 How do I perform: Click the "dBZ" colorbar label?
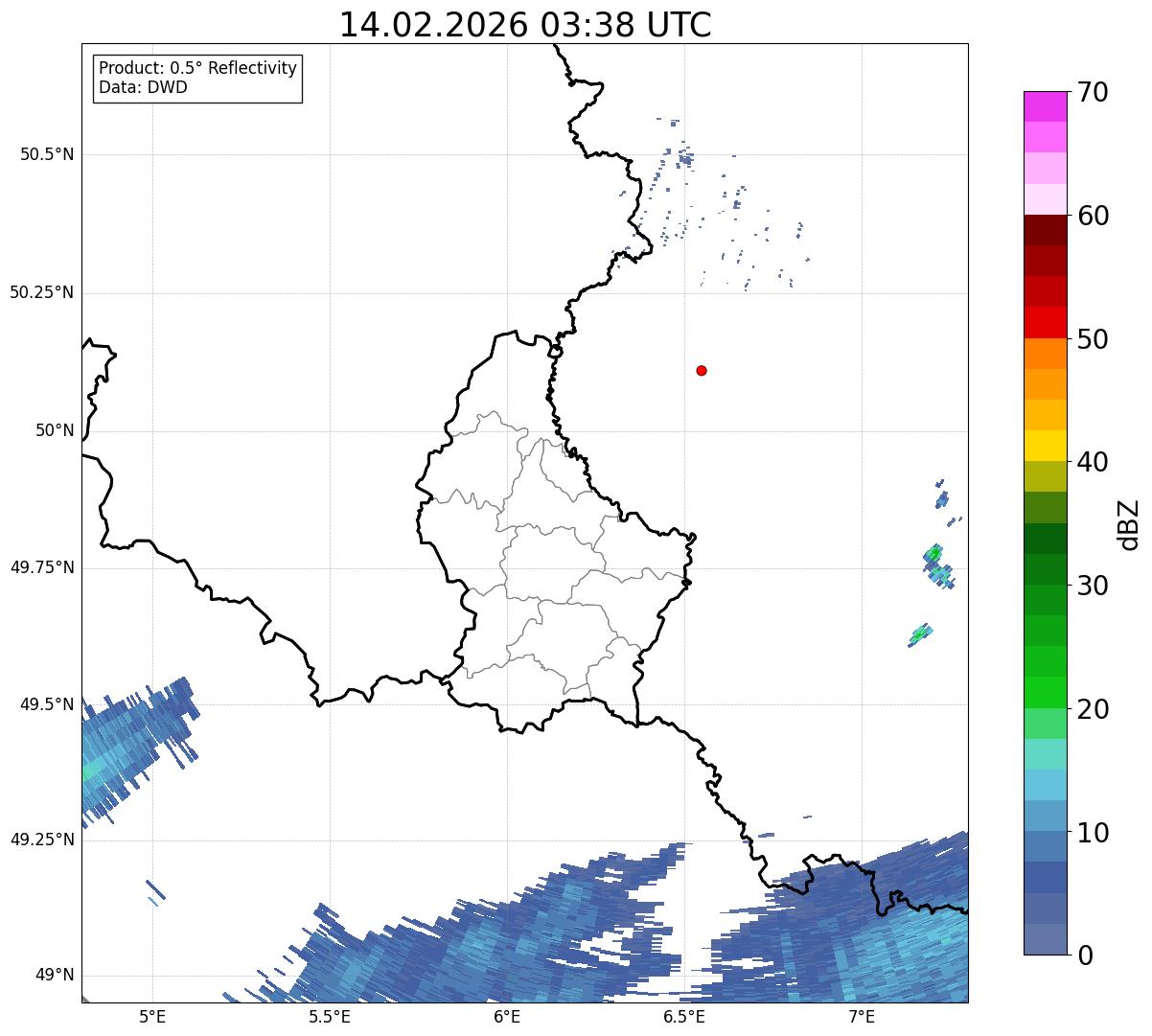[1128, 523]
